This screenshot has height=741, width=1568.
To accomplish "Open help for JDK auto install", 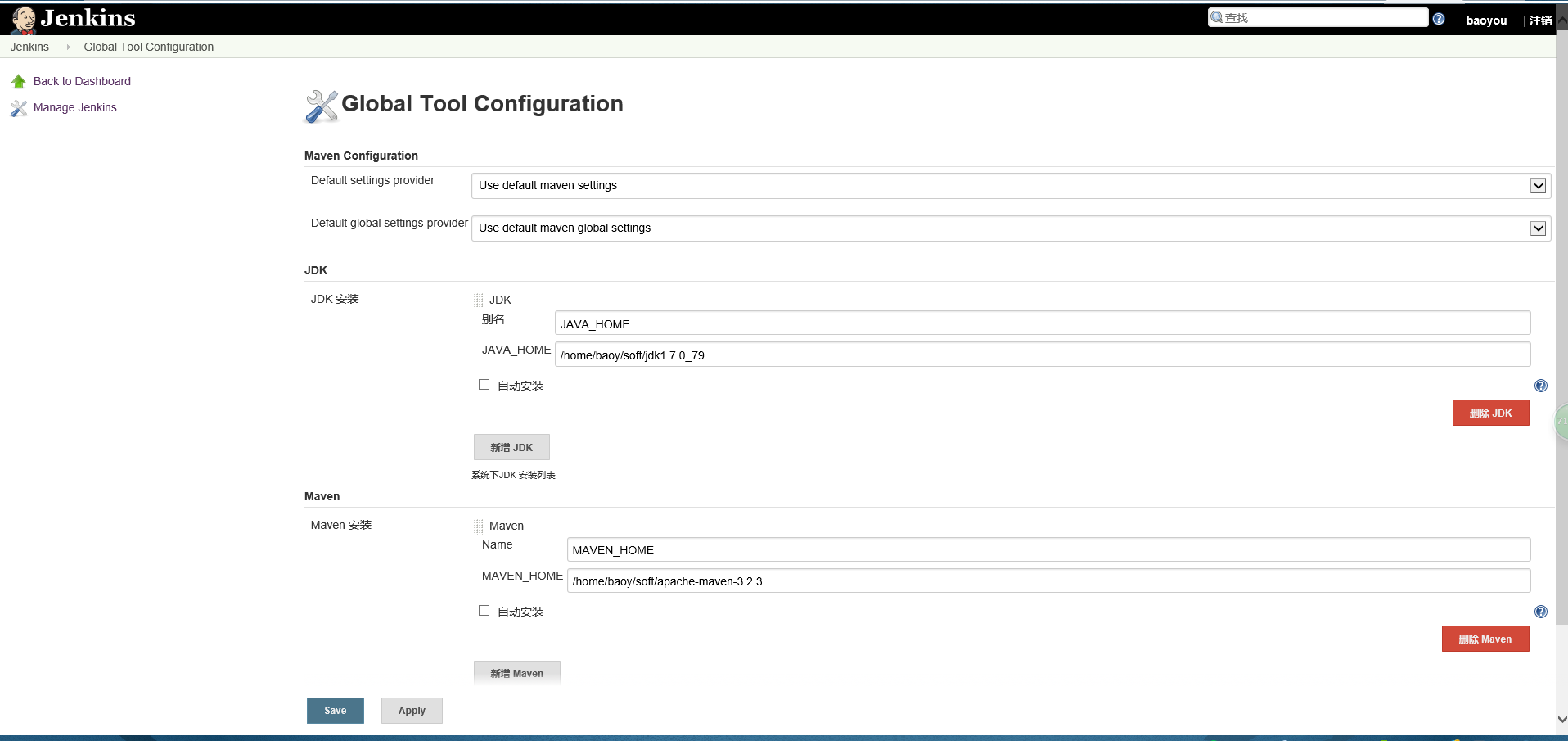I will [x=1541, y=386].
